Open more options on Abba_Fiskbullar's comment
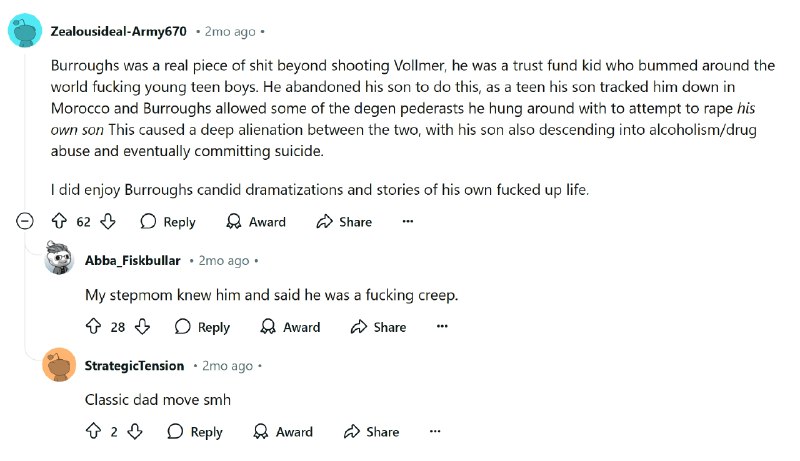The width and height of the screenshot is (800, 461). click(x=442, y=327)
